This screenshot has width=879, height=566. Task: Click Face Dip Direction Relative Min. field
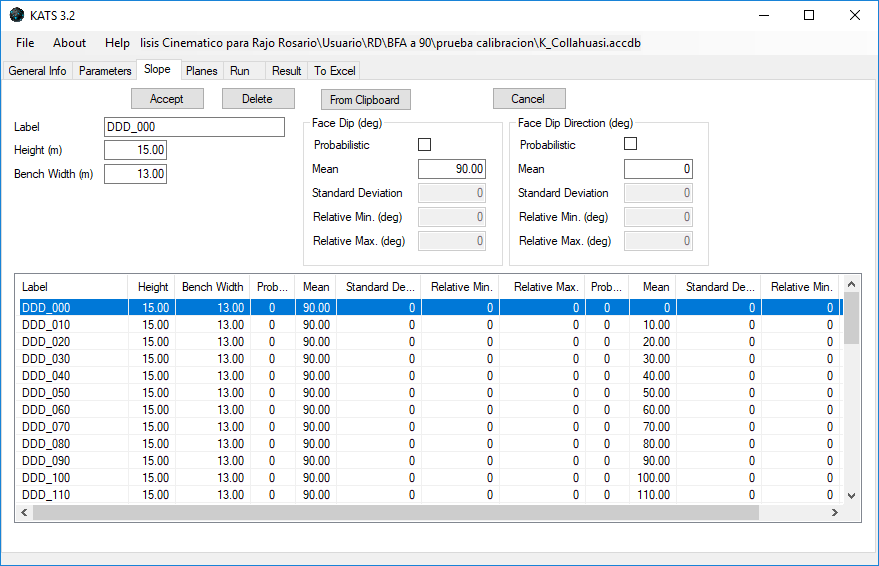[x=658, y=217]
